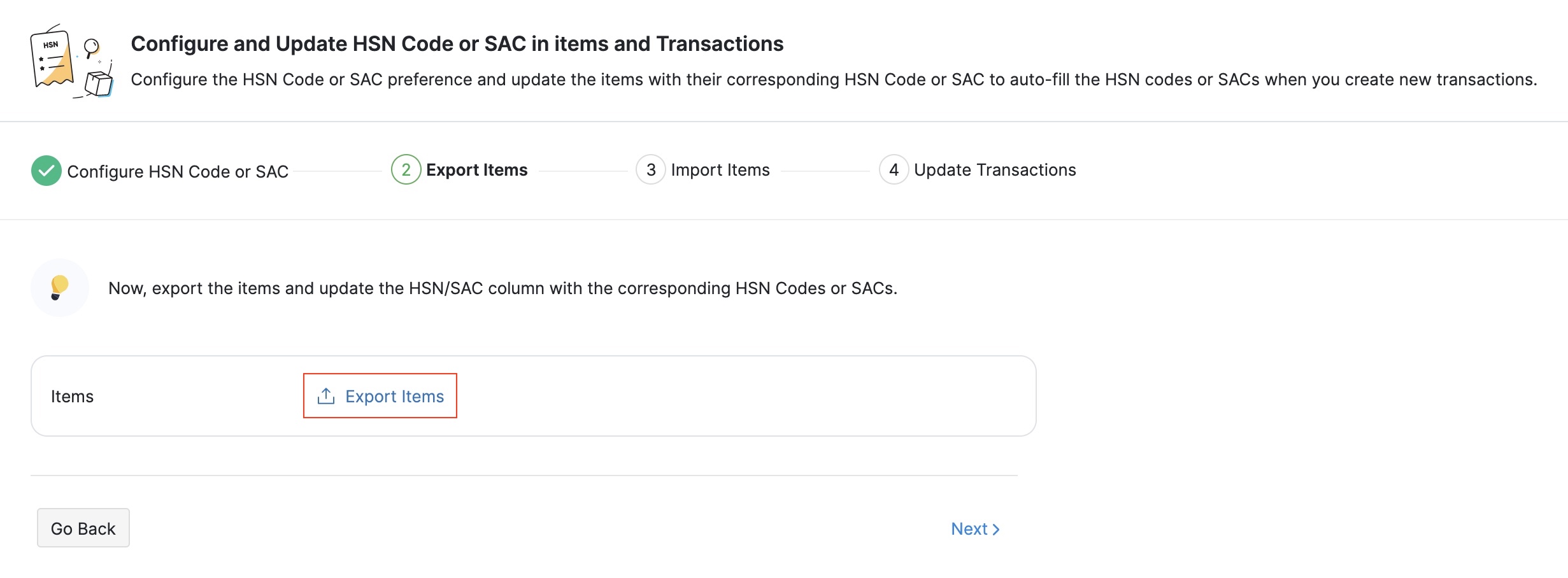Click the step 2 circle number
The height and width of the screenshot is (578, 1568).
[x=406, y=170]
